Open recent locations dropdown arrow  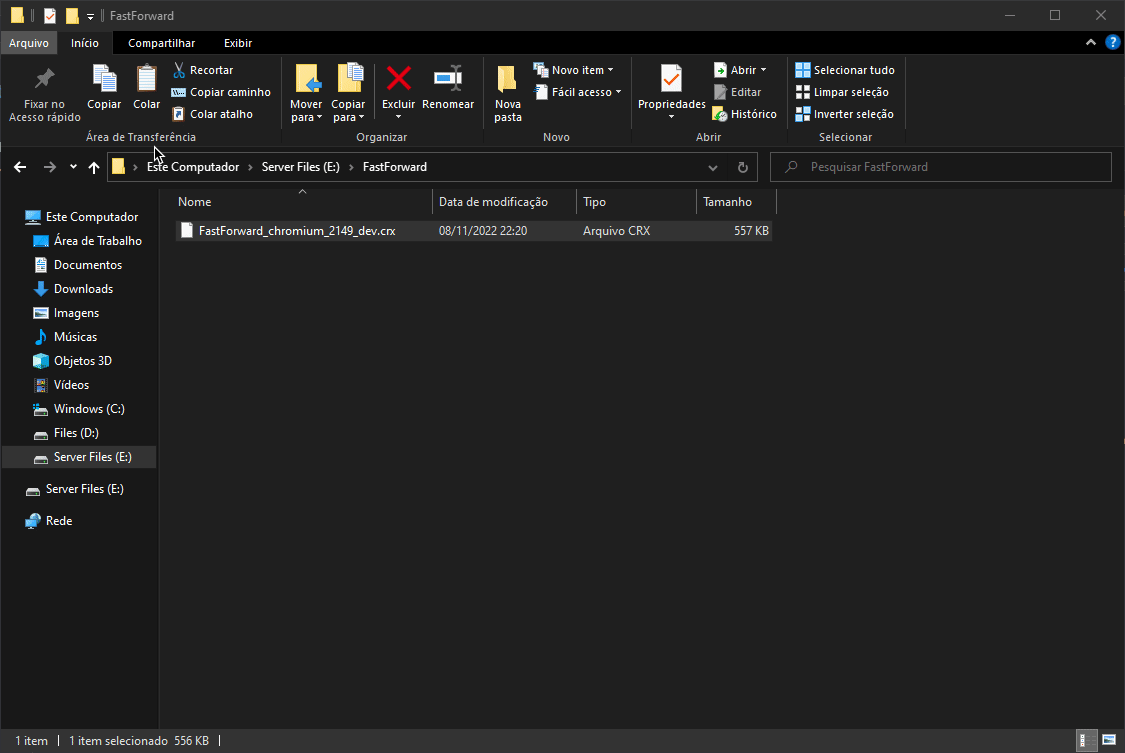[73, 167]
